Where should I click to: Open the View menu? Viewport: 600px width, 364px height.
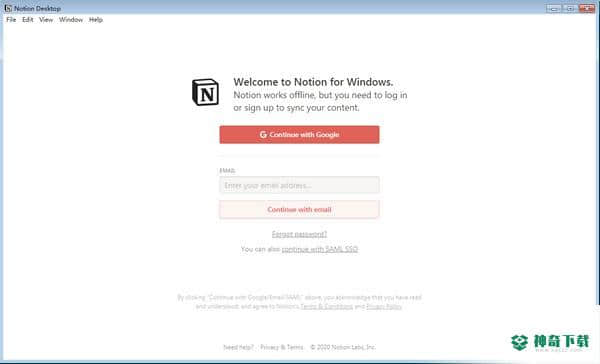tap(46, 20)
